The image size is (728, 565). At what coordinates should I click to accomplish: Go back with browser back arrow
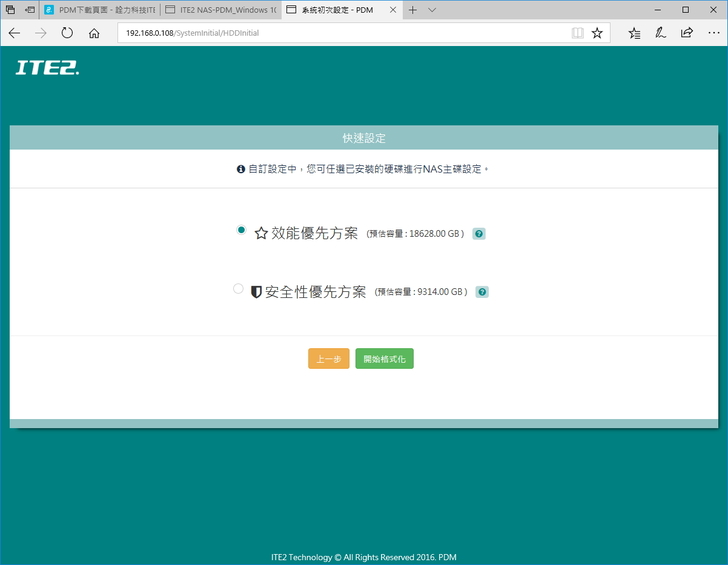(x=14, y=33)
